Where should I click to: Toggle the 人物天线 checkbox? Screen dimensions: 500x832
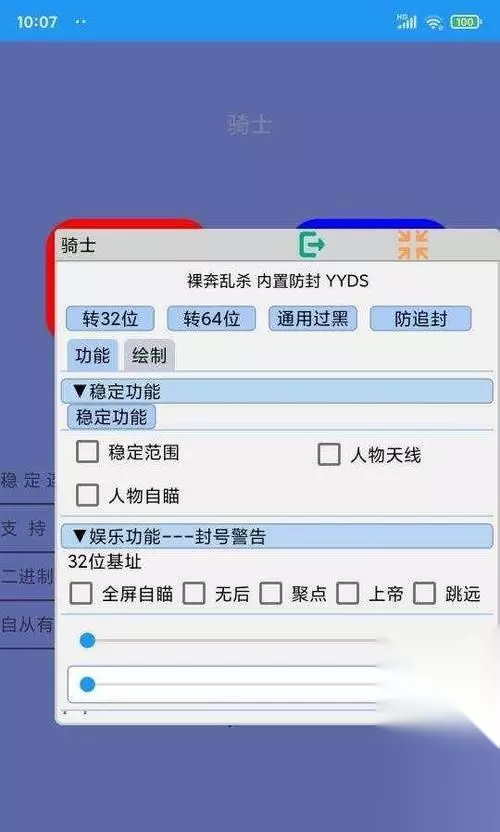(x=329, y=454)
